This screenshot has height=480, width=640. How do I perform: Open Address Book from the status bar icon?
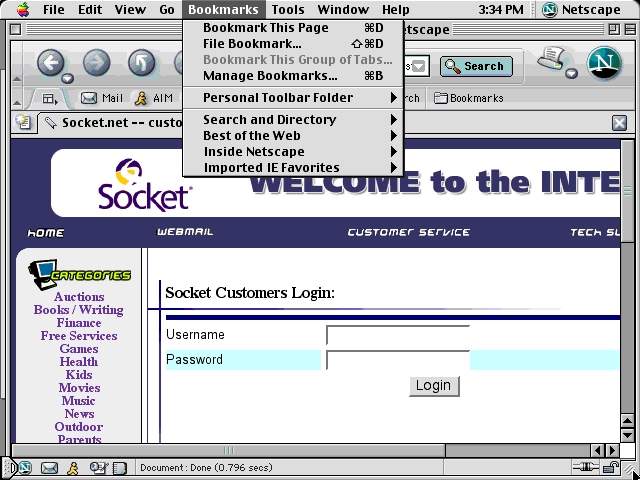click(120, 468)
